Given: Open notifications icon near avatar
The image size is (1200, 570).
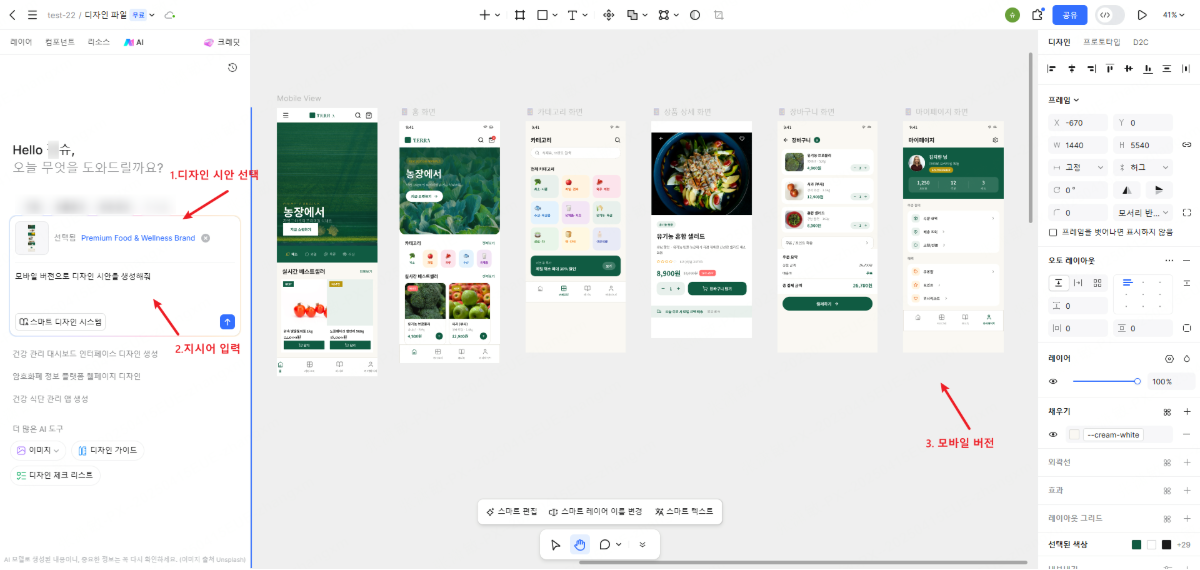Looking at the screenshot, I should pos(1037,15).
